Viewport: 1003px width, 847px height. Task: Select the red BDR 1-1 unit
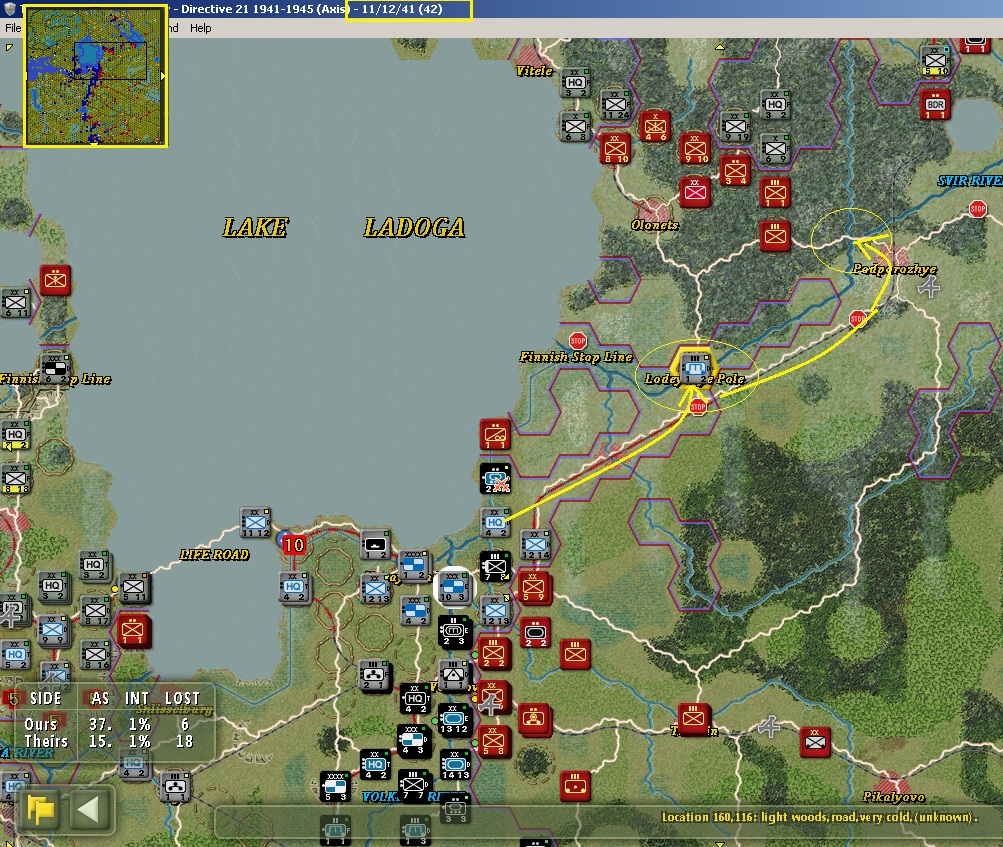coord(935,106)
